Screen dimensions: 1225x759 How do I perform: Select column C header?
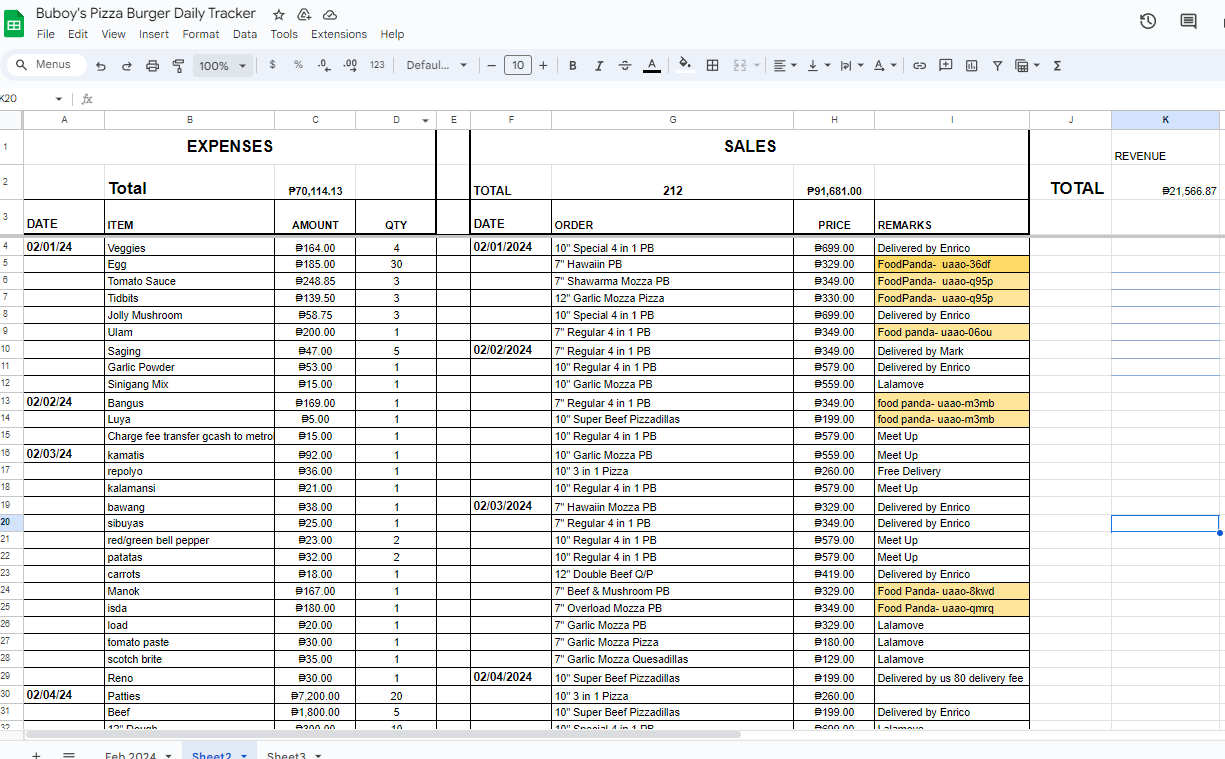coord(315,120)
